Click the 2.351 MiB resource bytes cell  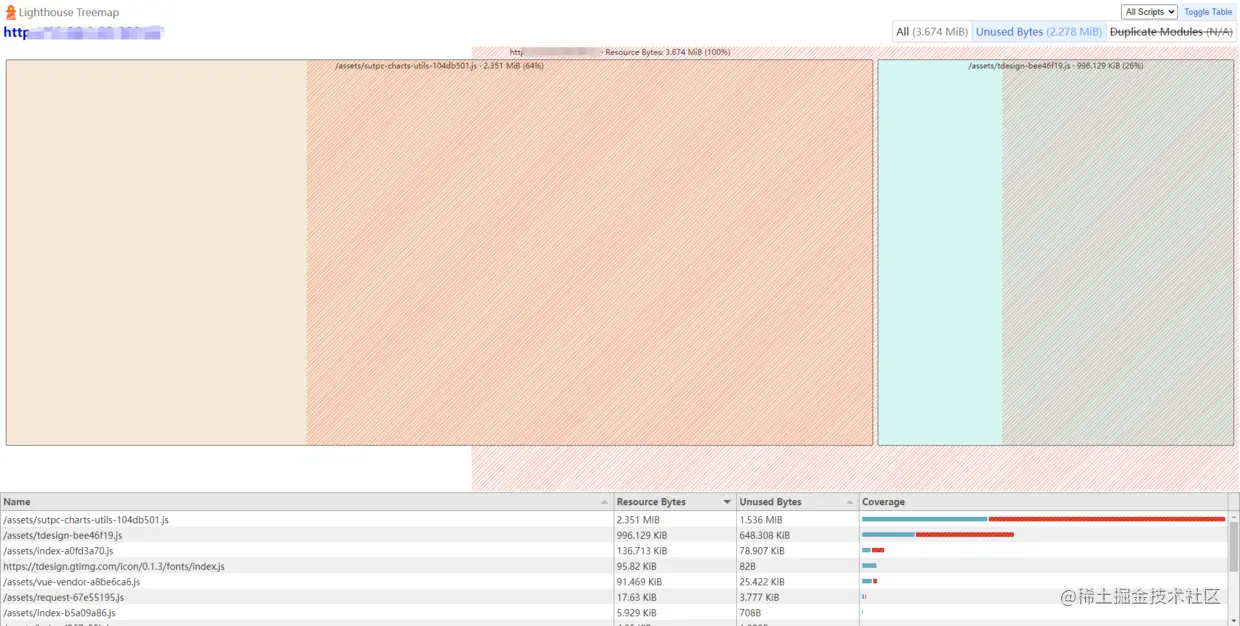[674, 520]
